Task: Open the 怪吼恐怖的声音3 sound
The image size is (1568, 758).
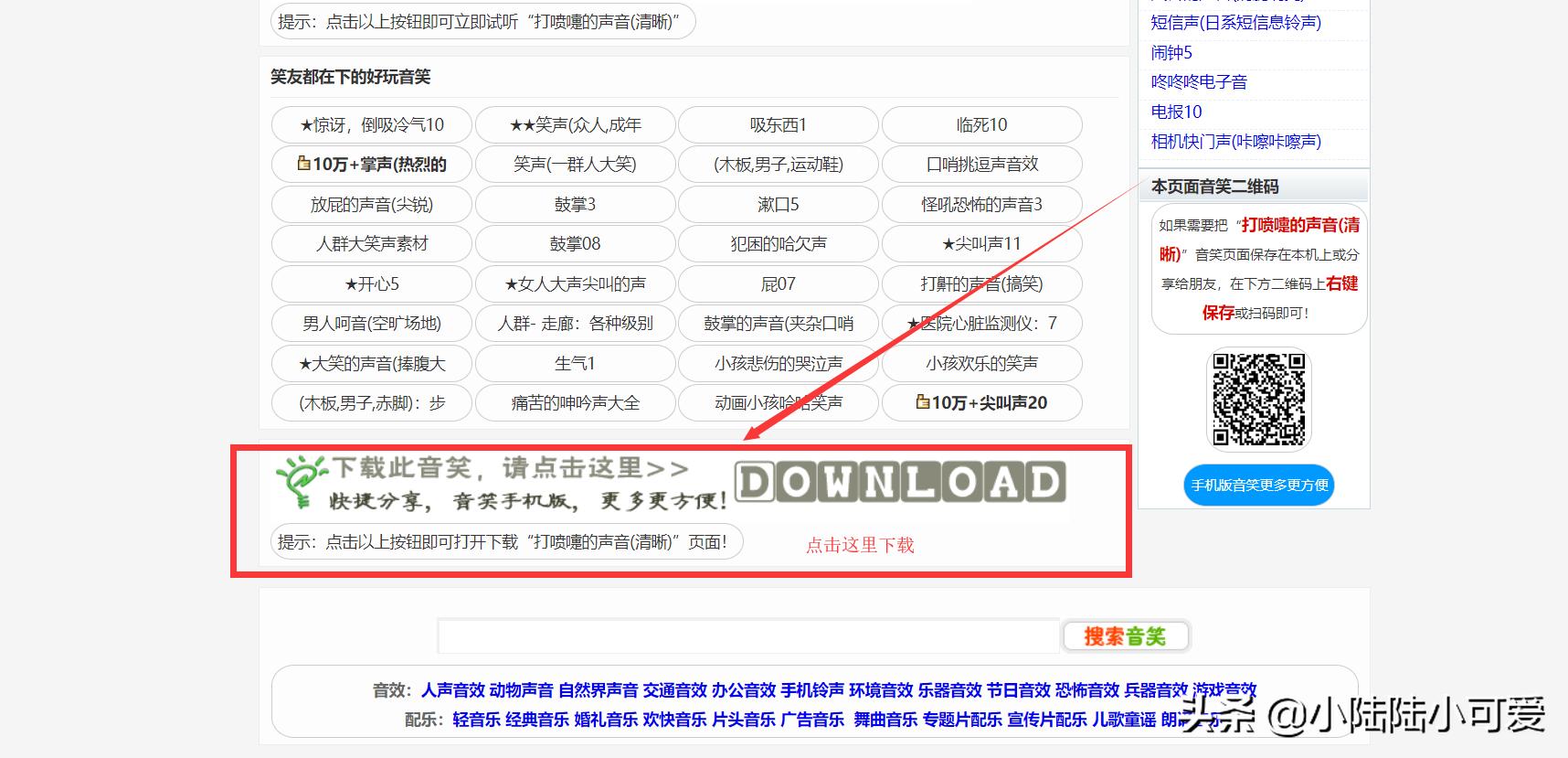Action: pos(982,204)
